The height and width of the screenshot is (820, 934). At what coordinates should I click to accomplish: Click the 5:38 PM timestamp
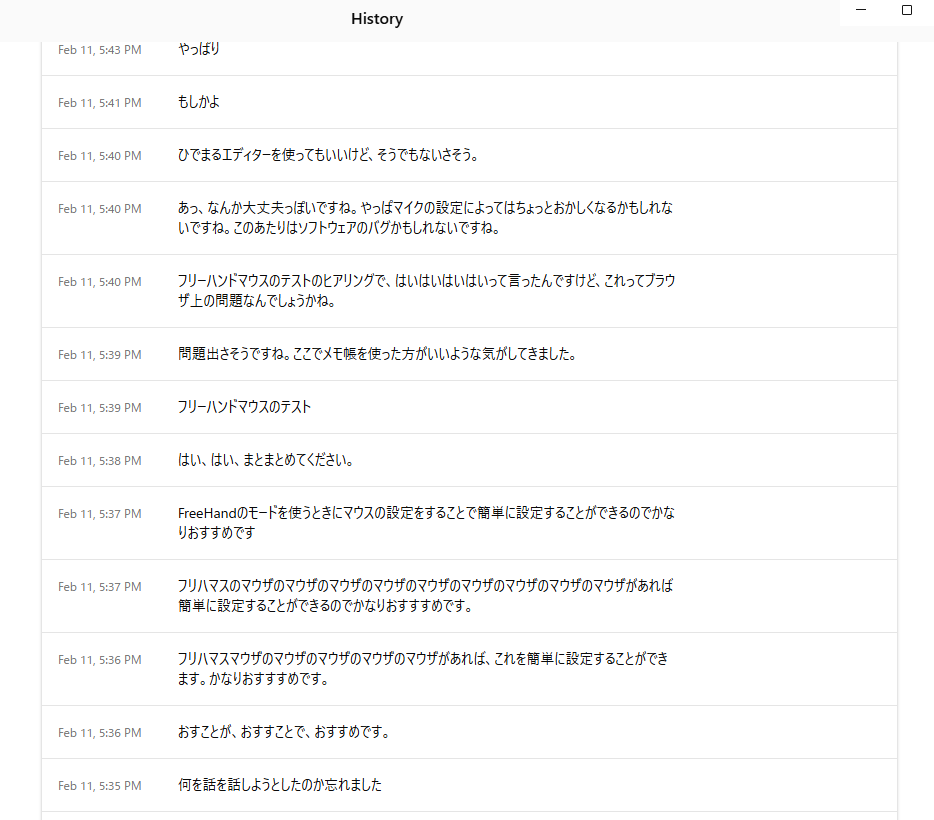99,460
